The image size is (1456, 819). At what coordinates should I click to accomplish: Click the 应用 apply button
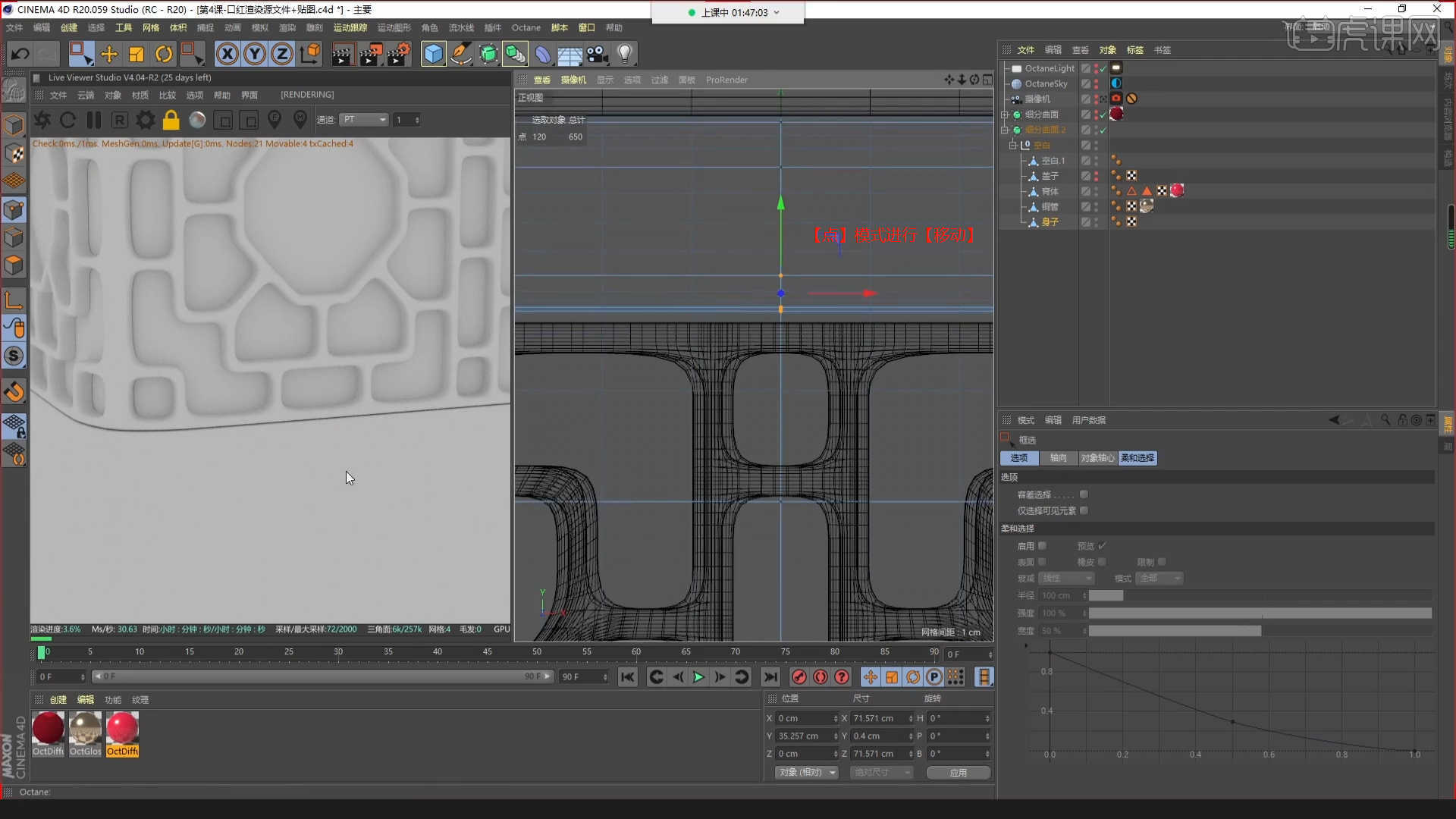point(959,773)
